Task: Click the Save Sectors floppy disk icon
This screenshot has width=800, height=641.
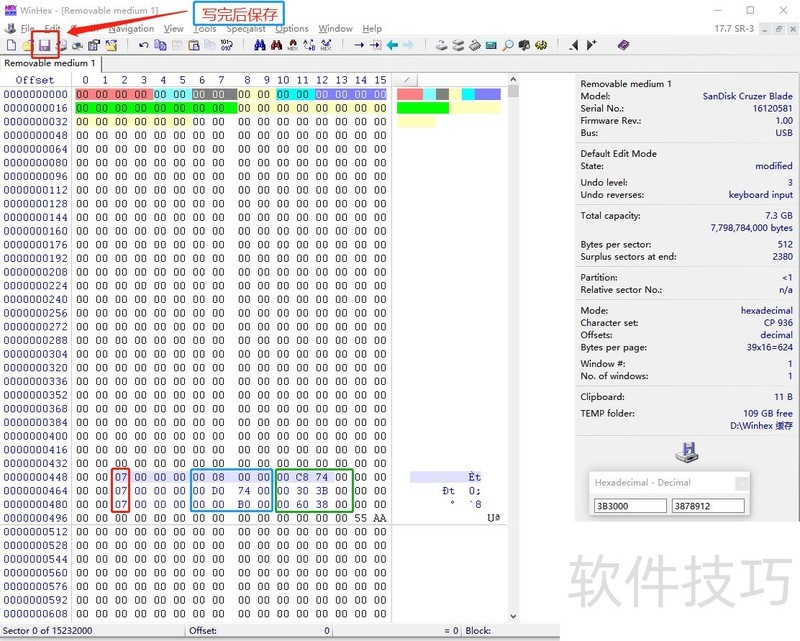Action: (x=44, y=45)
